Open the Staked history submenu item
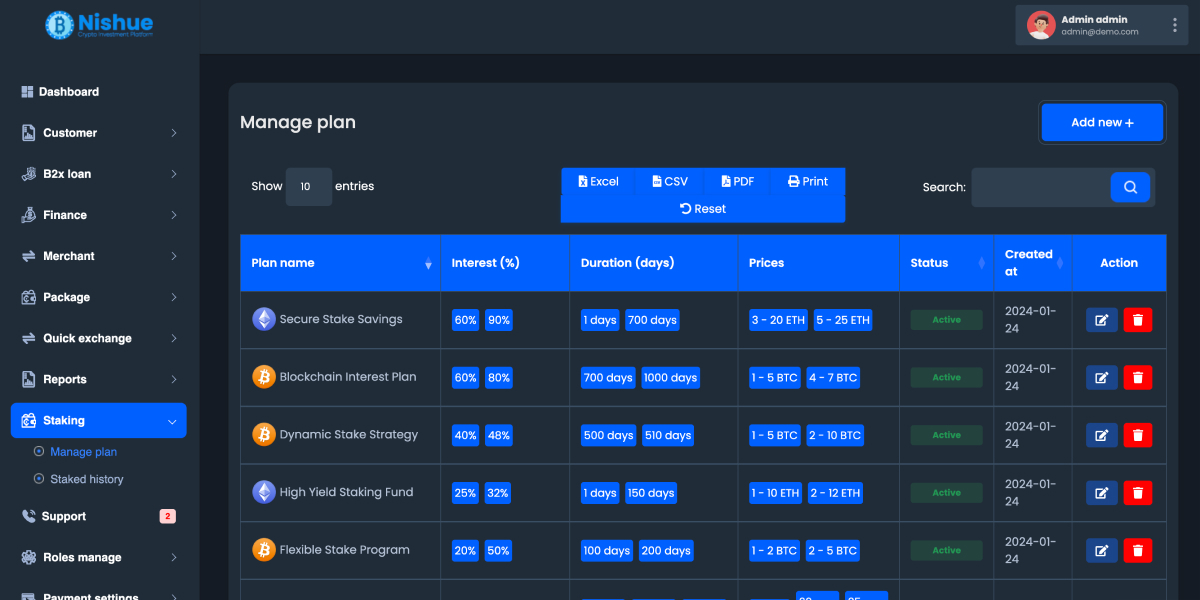 (87, 480)
